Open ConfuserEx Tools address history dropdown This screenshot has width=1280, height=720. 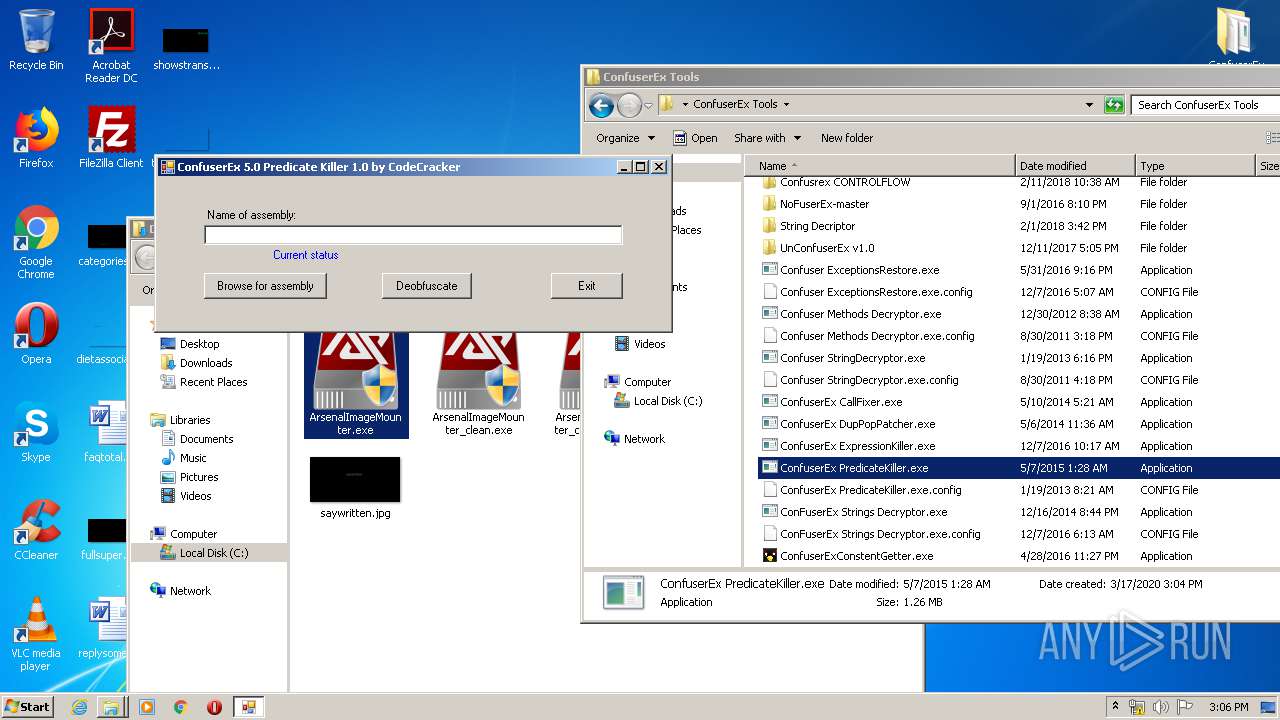(1089, 104)
